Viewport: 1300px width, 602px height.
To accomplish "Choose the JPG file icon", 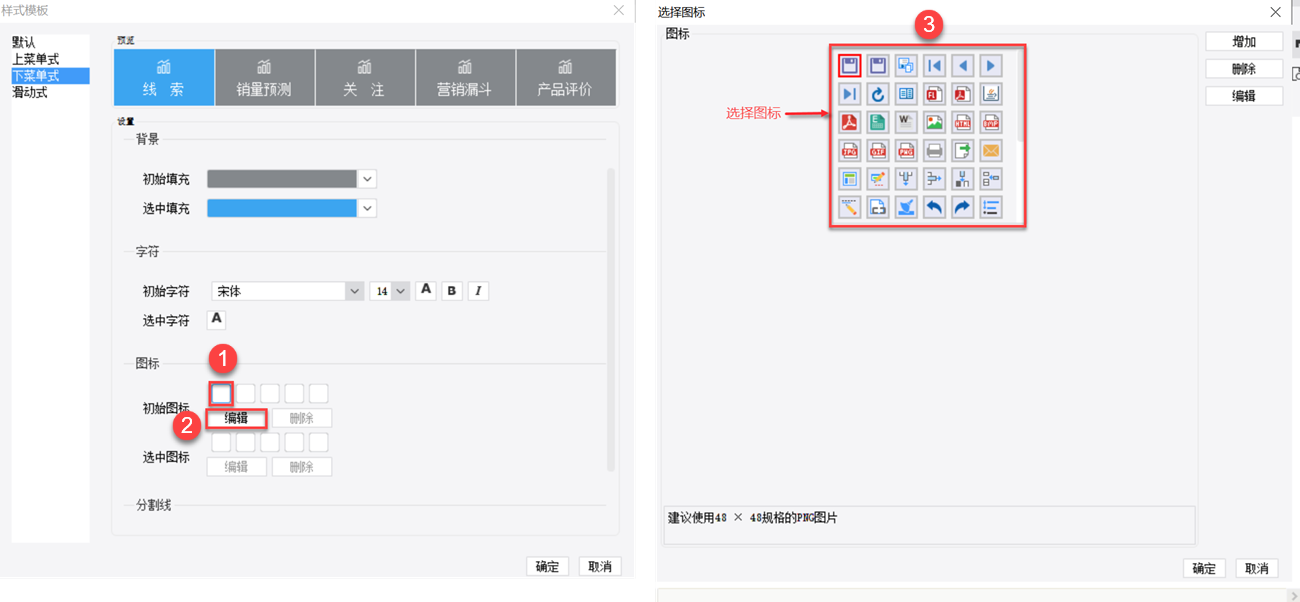I will [x=849, y=151].
